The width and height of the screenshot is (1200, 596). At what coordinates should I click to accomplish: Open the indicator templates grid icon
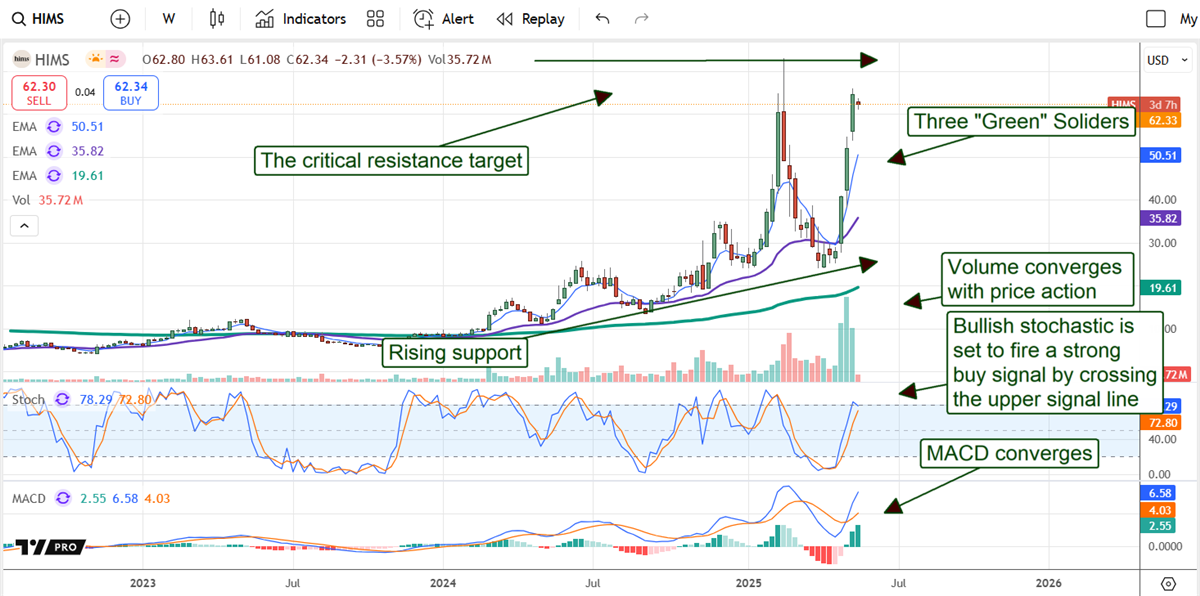click(376, 19)
